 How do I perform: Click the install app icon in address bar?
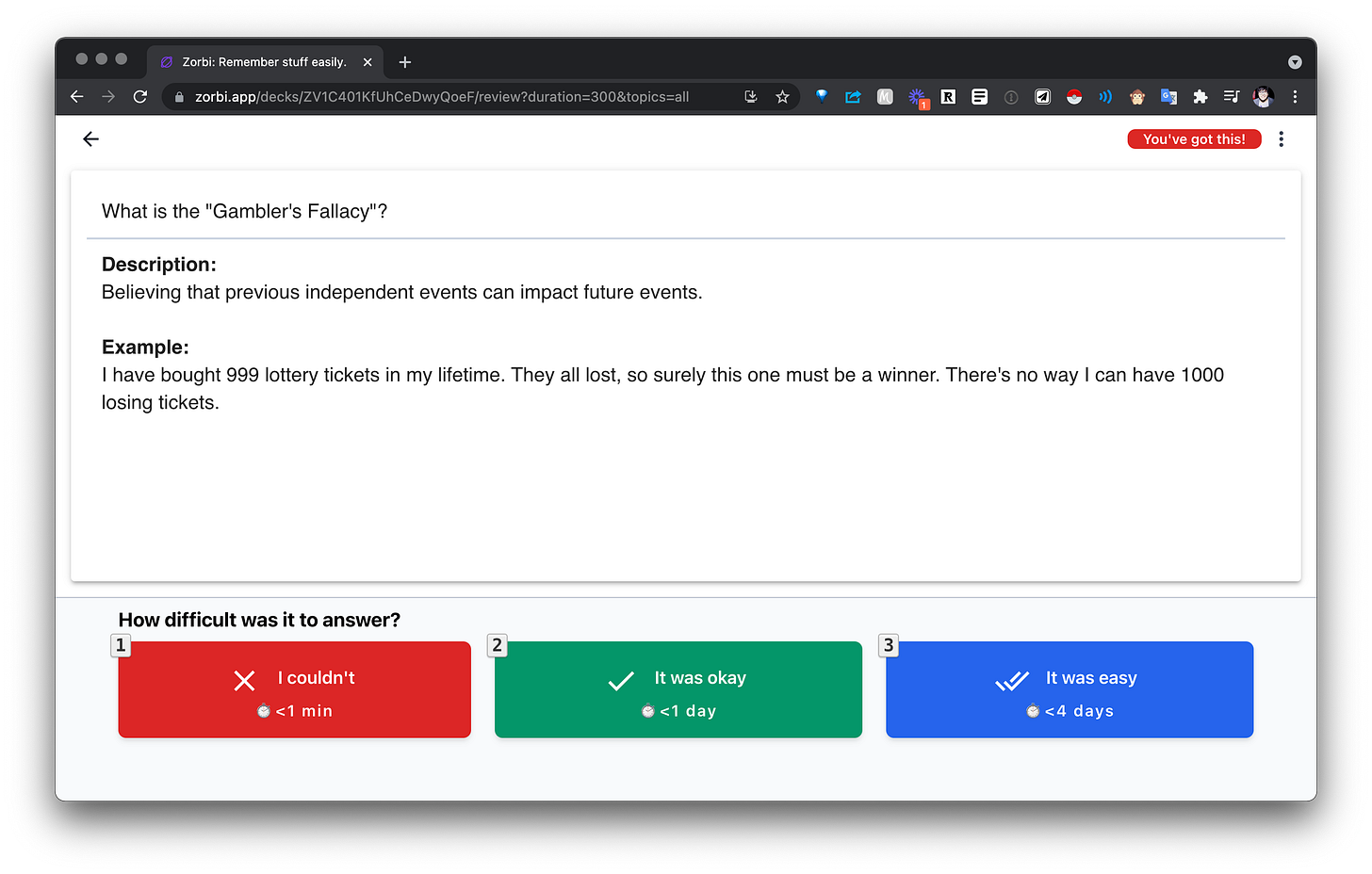point(751,97)
